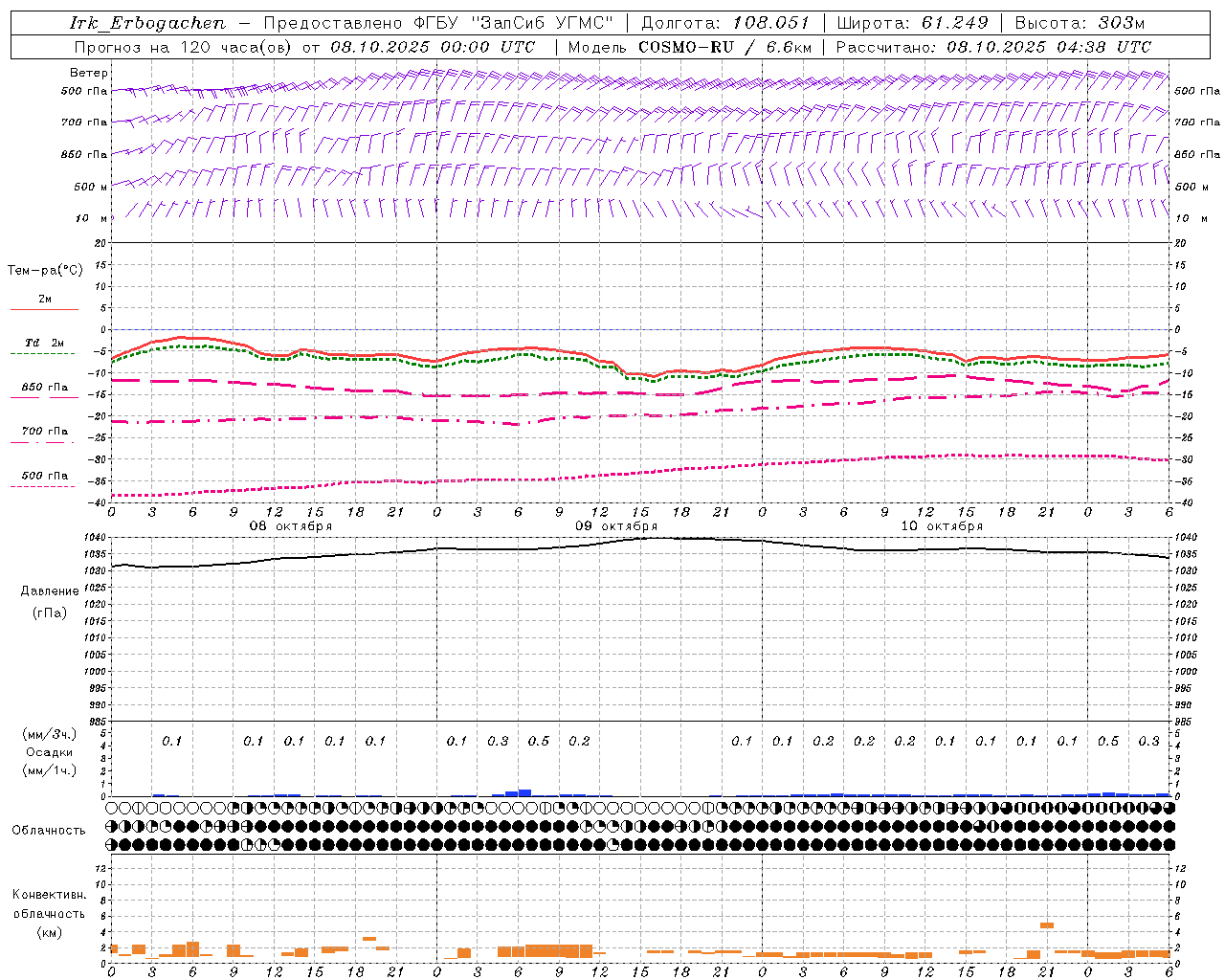The image size is (1225, 980).
Task: Click the '(гПа)' unit label under Давление
Action: click(50, 612)
